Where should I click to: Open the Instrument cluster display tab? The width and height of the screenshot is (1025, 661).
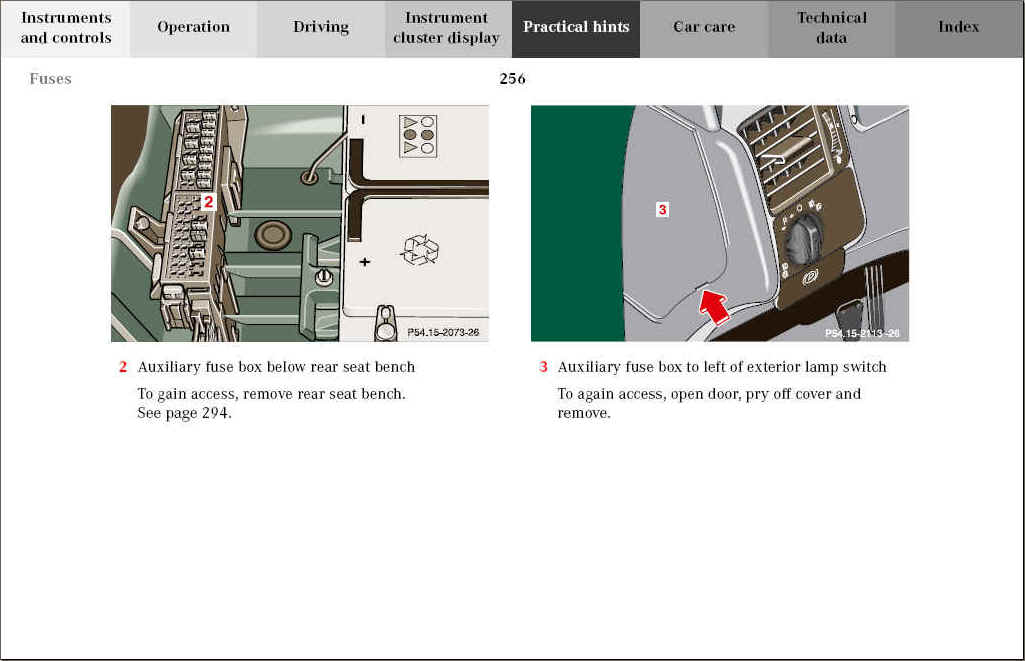coord(447,28)
